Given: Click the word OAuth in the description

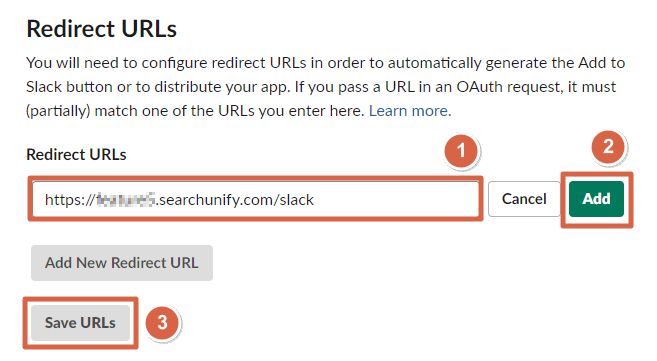Looking at the screenshot, I should tap(479, 87).
